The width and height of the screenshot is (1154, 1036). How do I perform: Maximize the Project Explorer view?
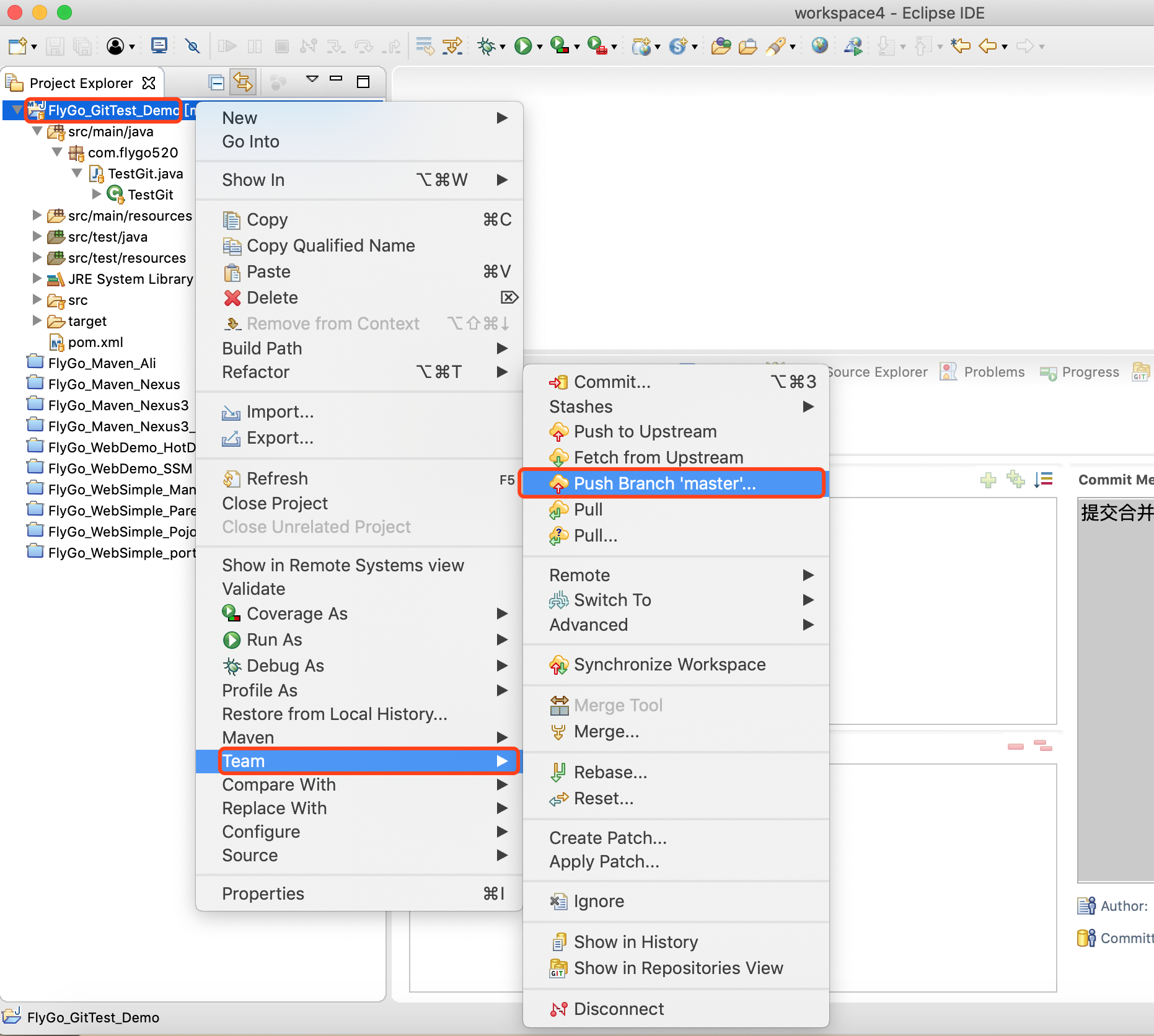coord(364,82)
